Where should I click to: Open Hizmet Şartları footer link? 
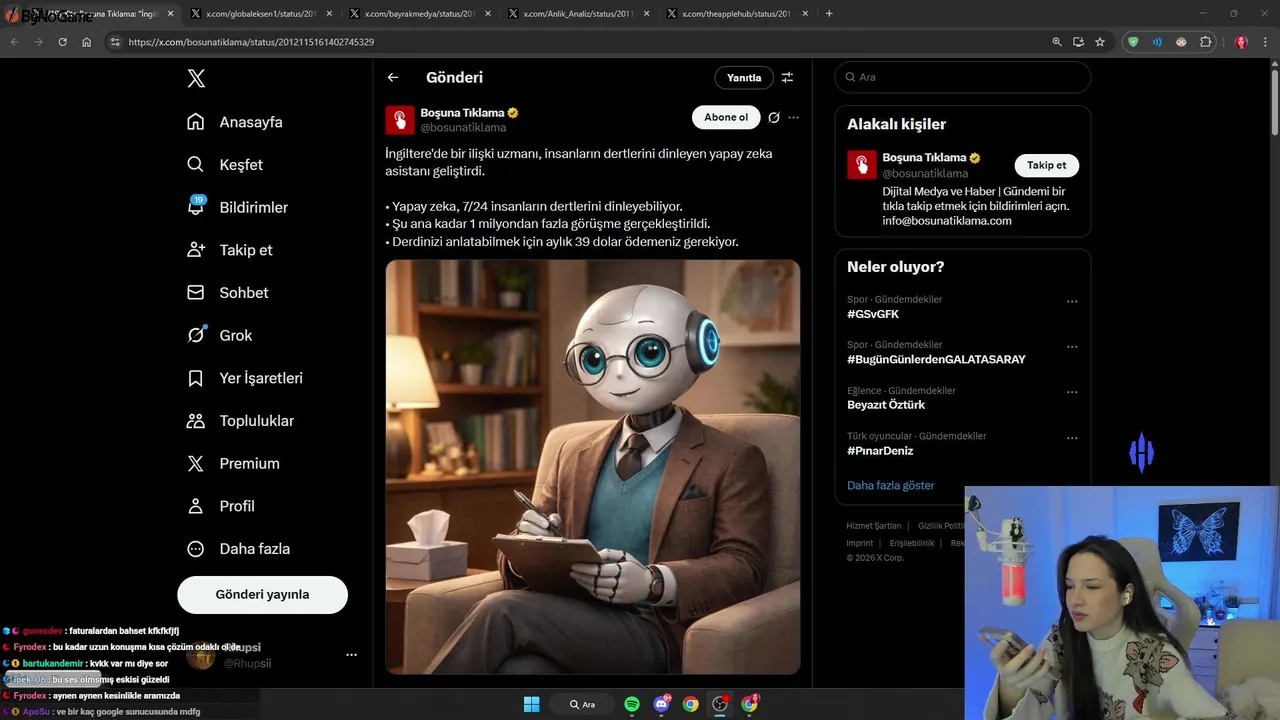click(874, 526)
